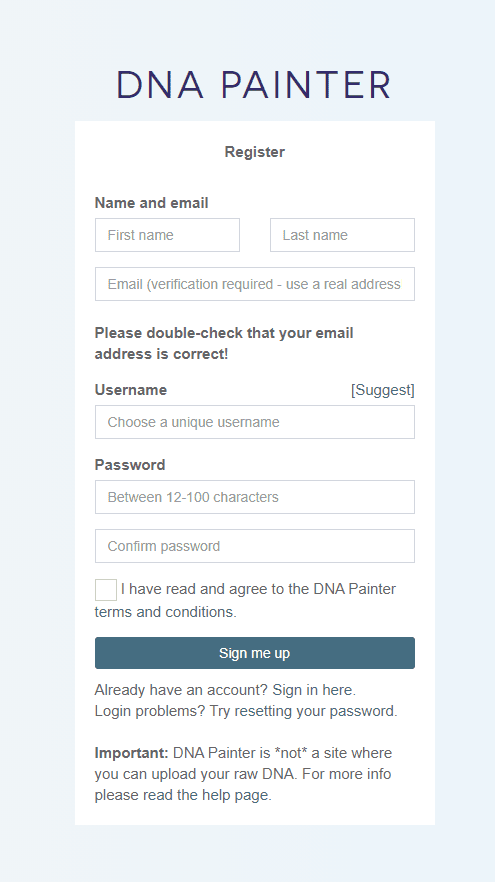The height and width of the screenshot is (882, 495).
Task: Click the Register heading
Action: (x=255, y=152)
